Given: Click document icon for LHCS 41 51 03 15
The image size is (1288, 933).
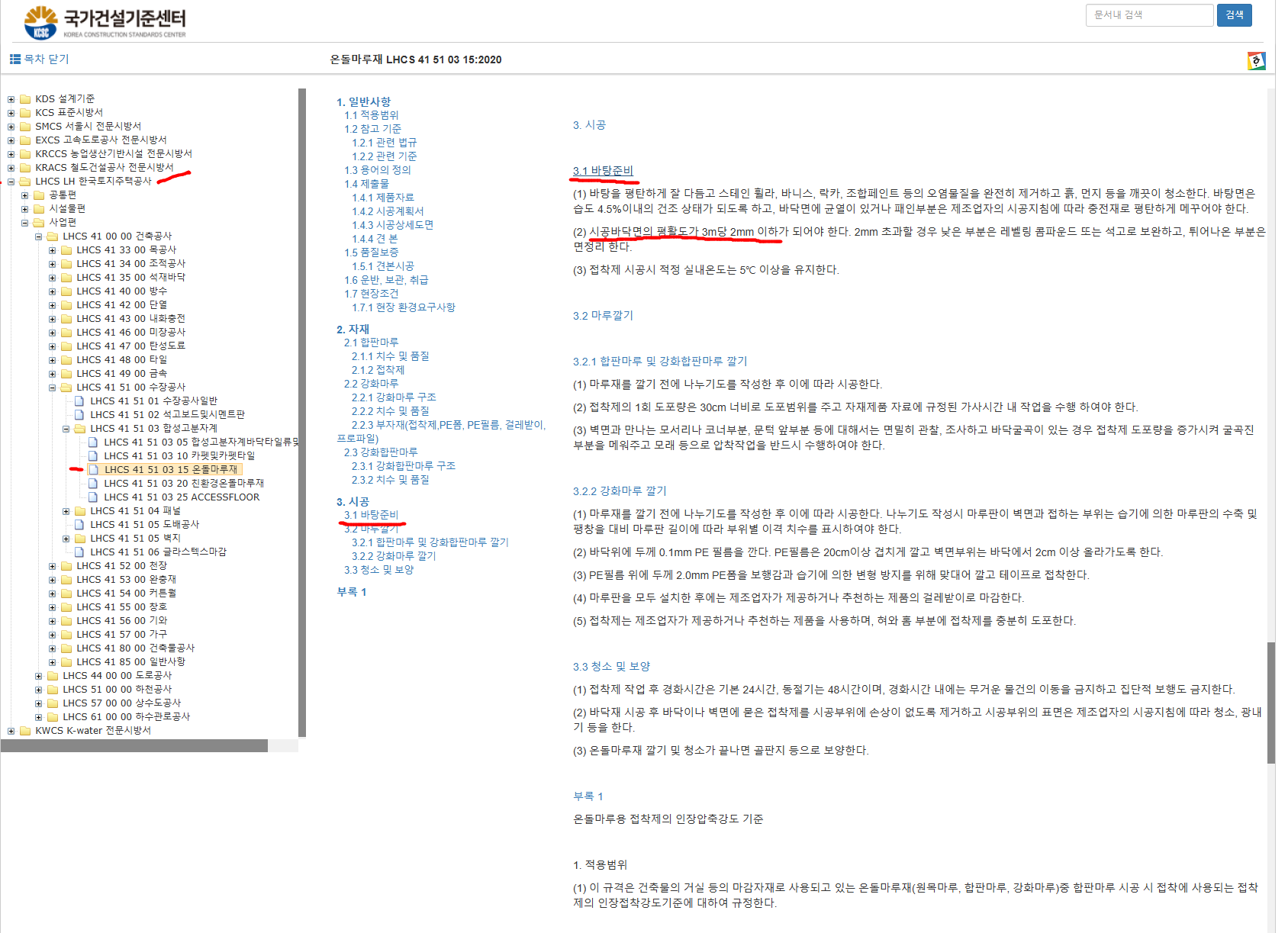Looking at the screenshot, I should click(93, 470).
